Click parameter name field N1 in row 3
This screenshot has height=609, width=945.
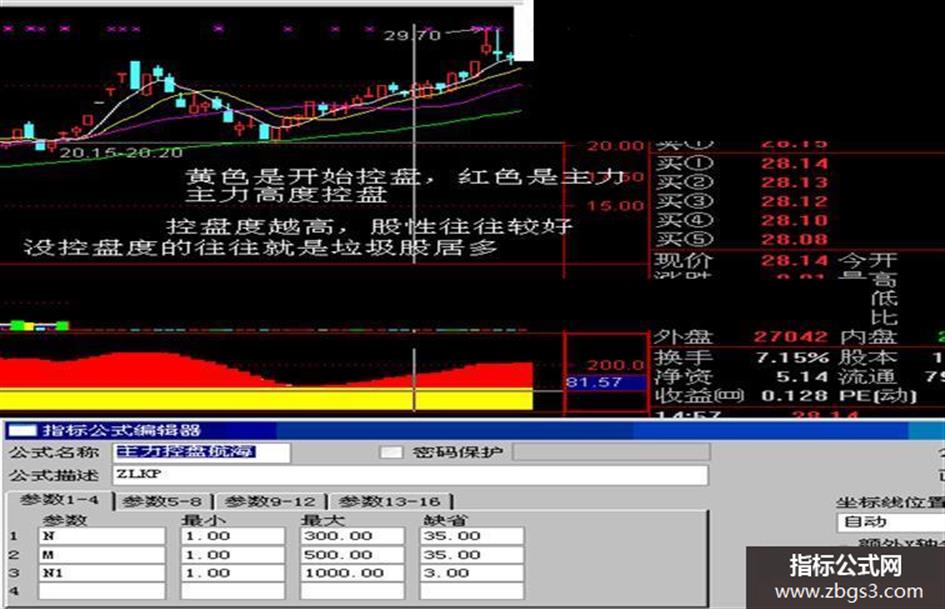tap(102, 573)
